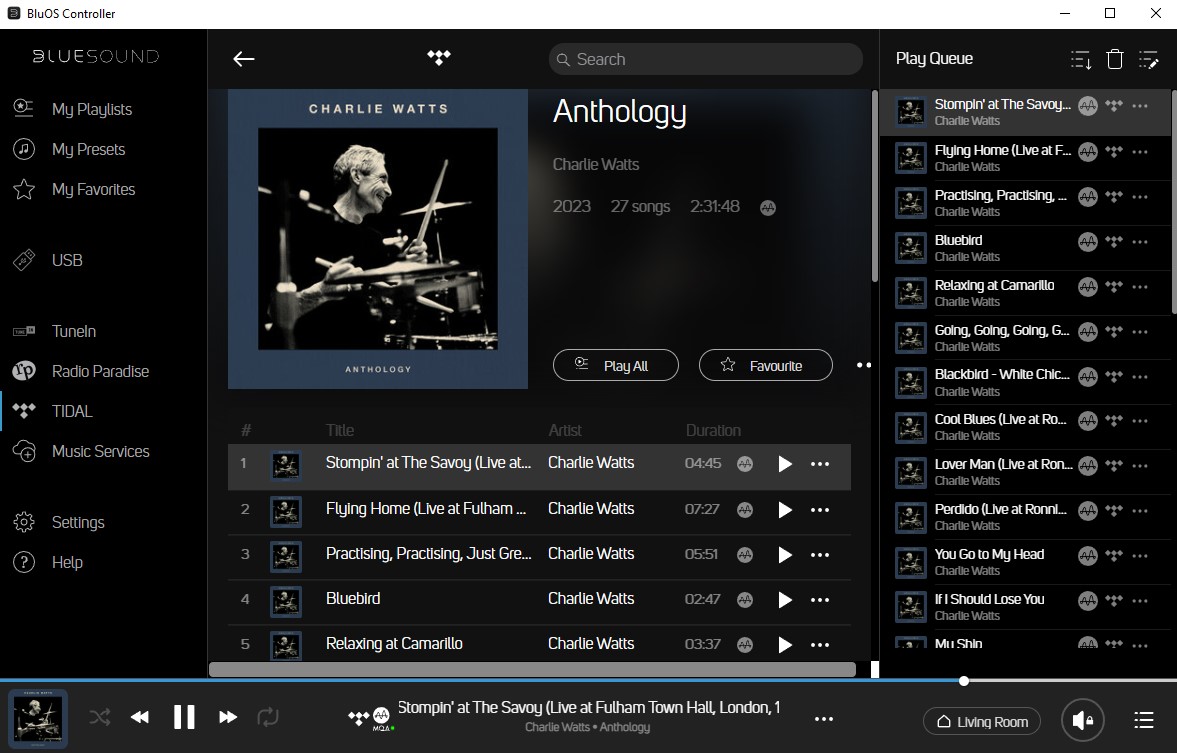Play track Stompin' at The Savoy
1177x753 pixels.
[784, 464]
